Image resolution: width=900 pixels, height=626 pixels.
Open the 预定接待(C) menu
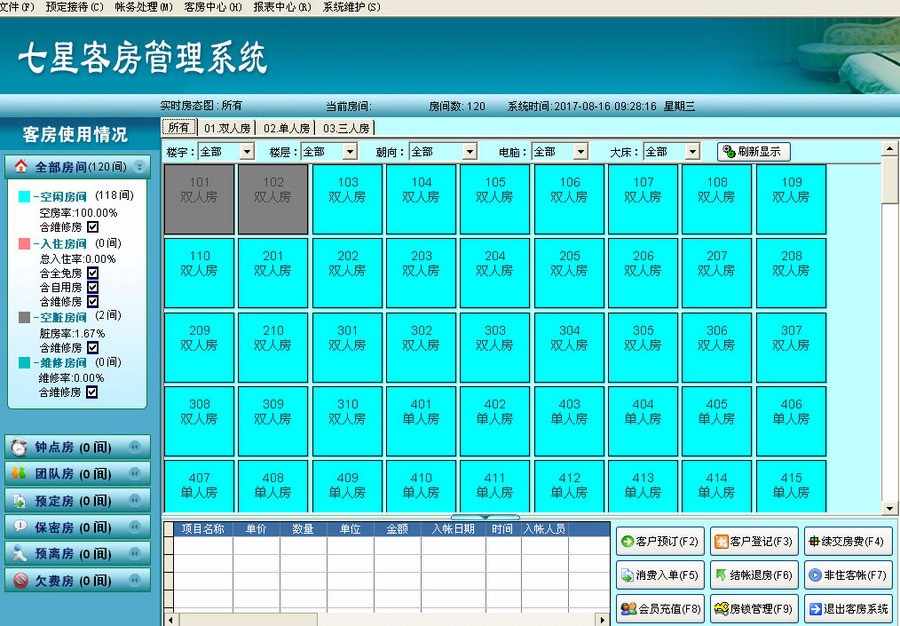click(x=75, y=7)
